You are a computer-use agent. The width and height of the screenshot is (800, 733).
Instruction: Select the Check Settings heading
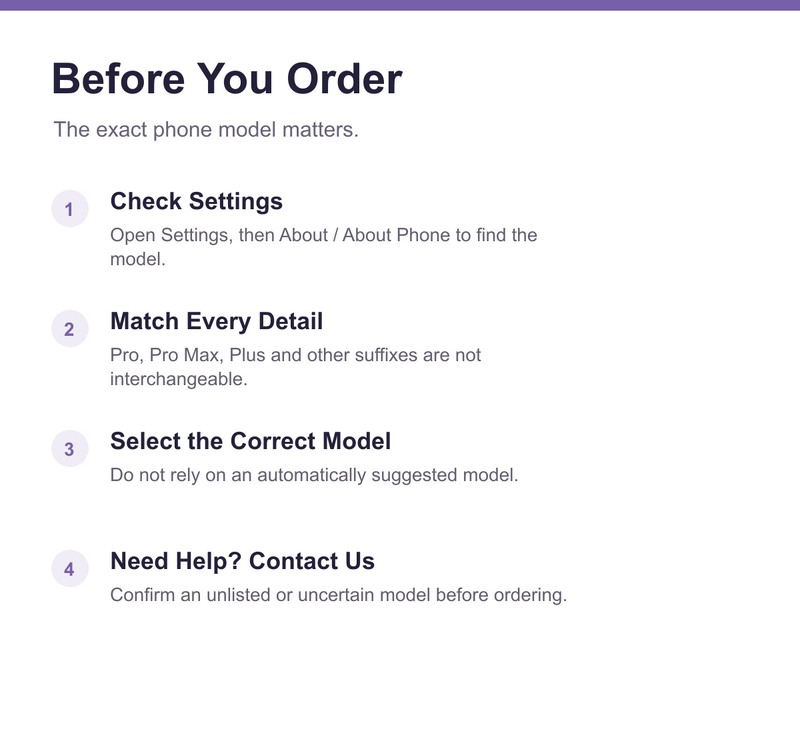(196, 201)
